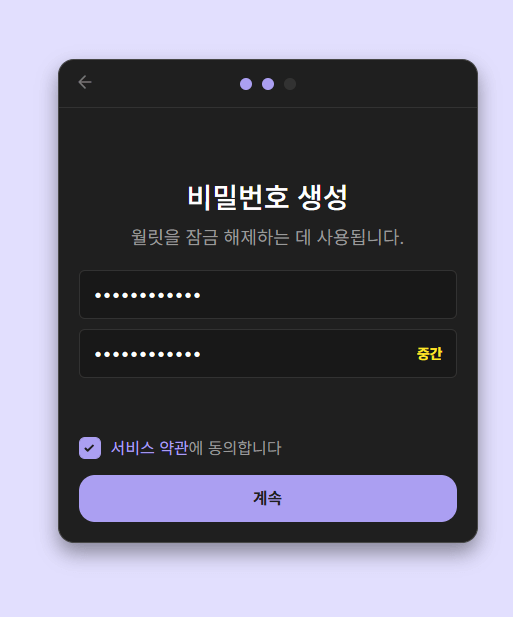Go back using the left arrow icon
The image size is (513, 617).
(85, 82)
